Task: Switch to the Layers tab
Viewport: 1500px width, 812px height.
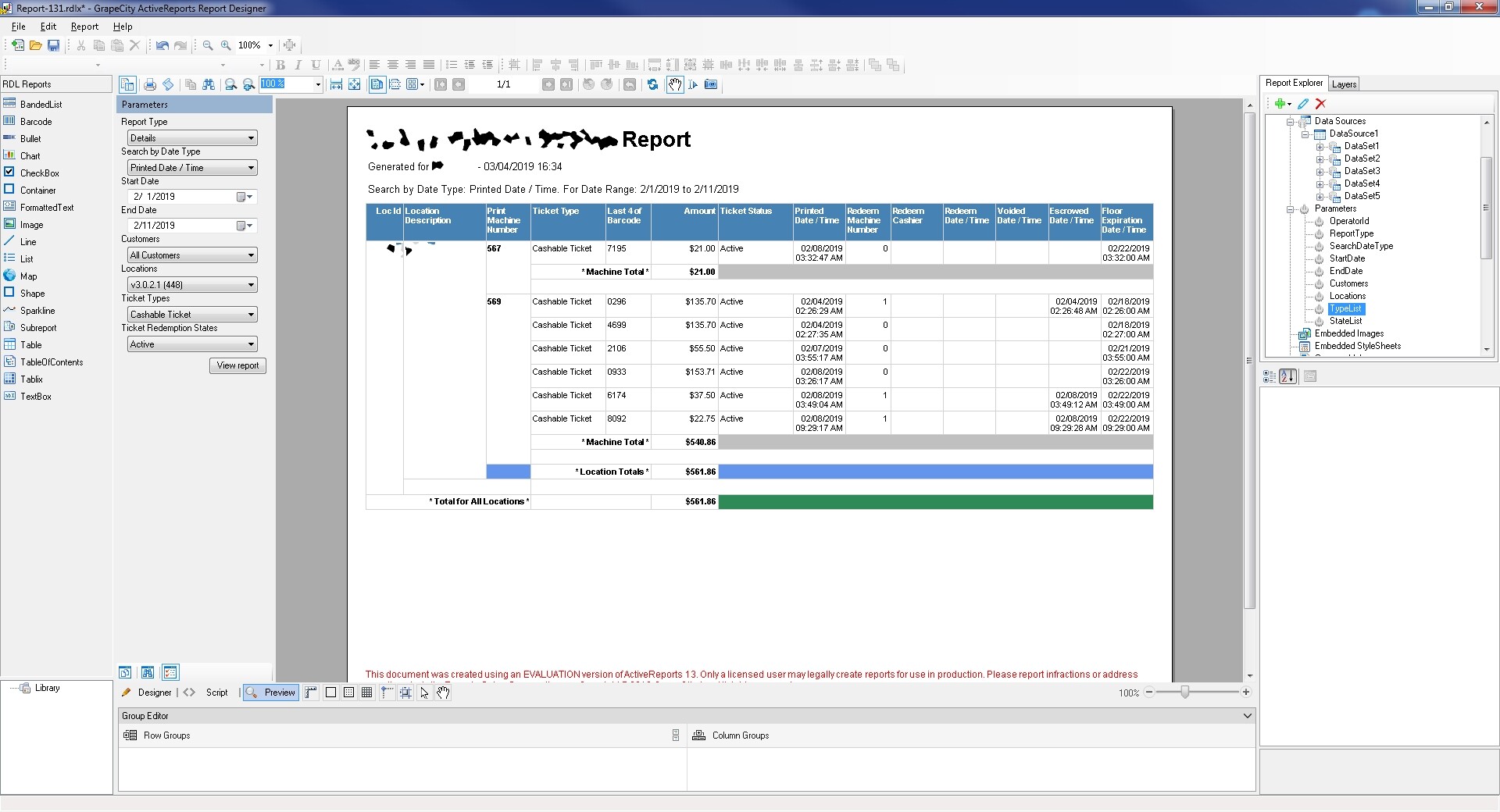Action: point(1344,84)
